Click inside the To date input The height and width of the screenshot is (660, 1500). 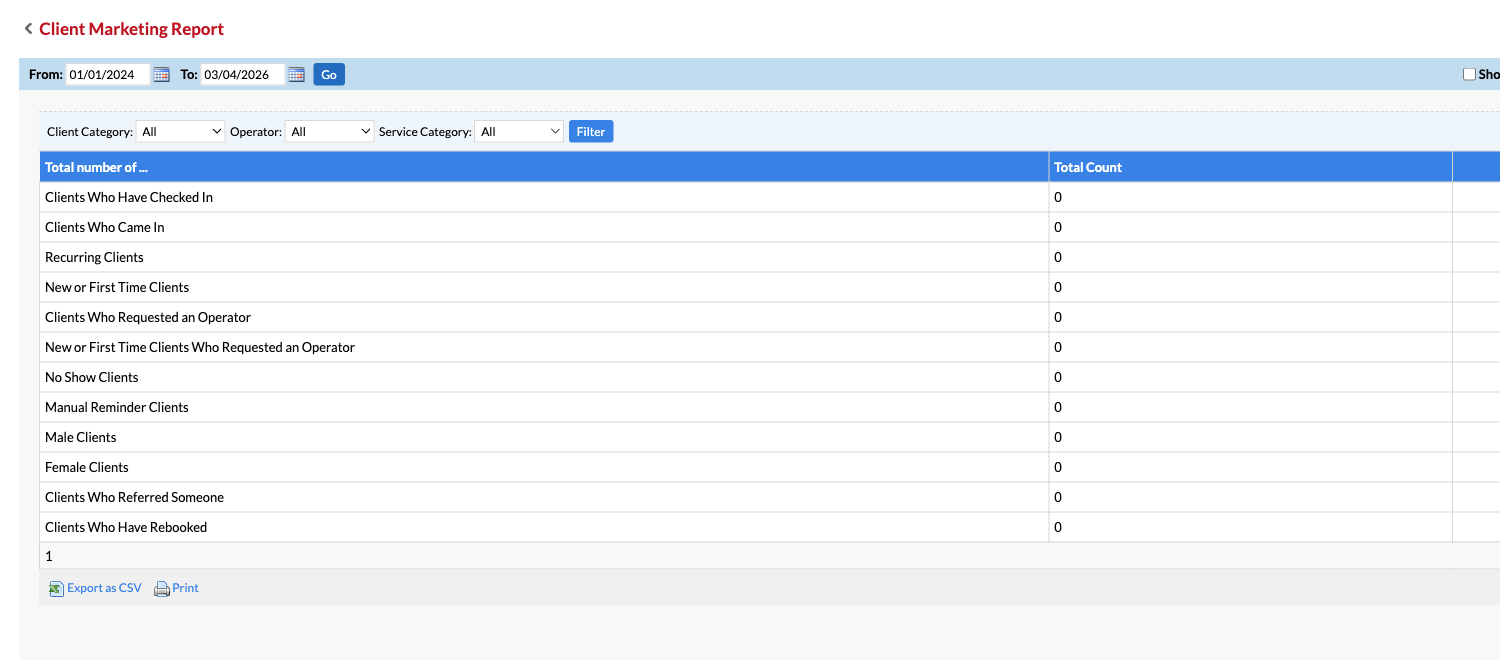(240, 73)
